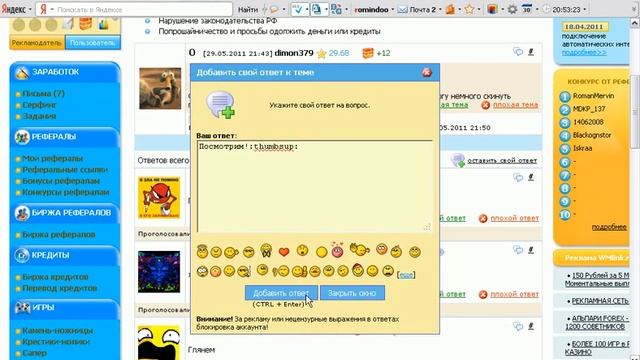640x360 pixels.
Task: Open Серфинг in sidebar
Action: point(39,105)
